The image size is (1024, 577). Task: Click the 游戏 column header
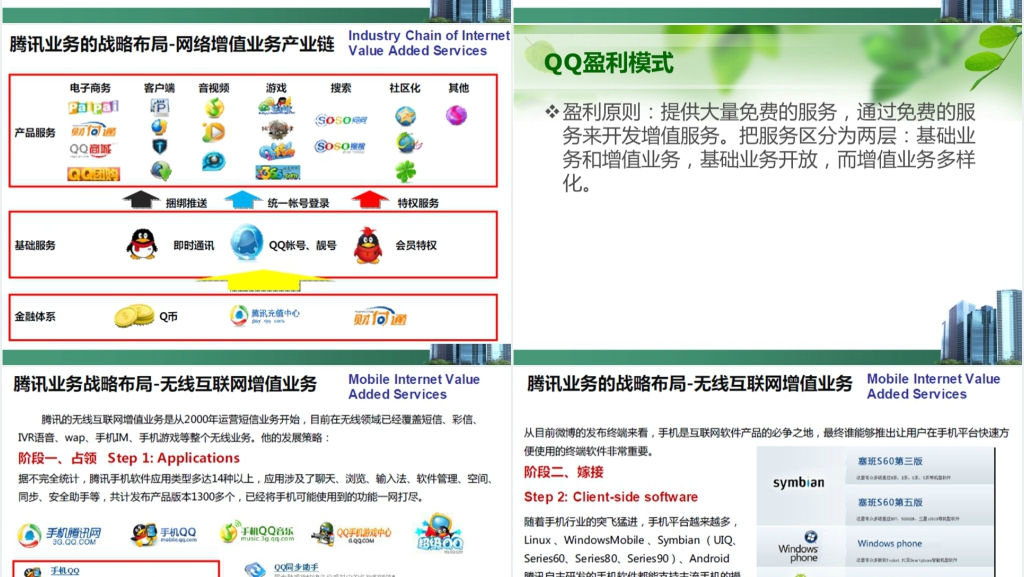(276, 88)
